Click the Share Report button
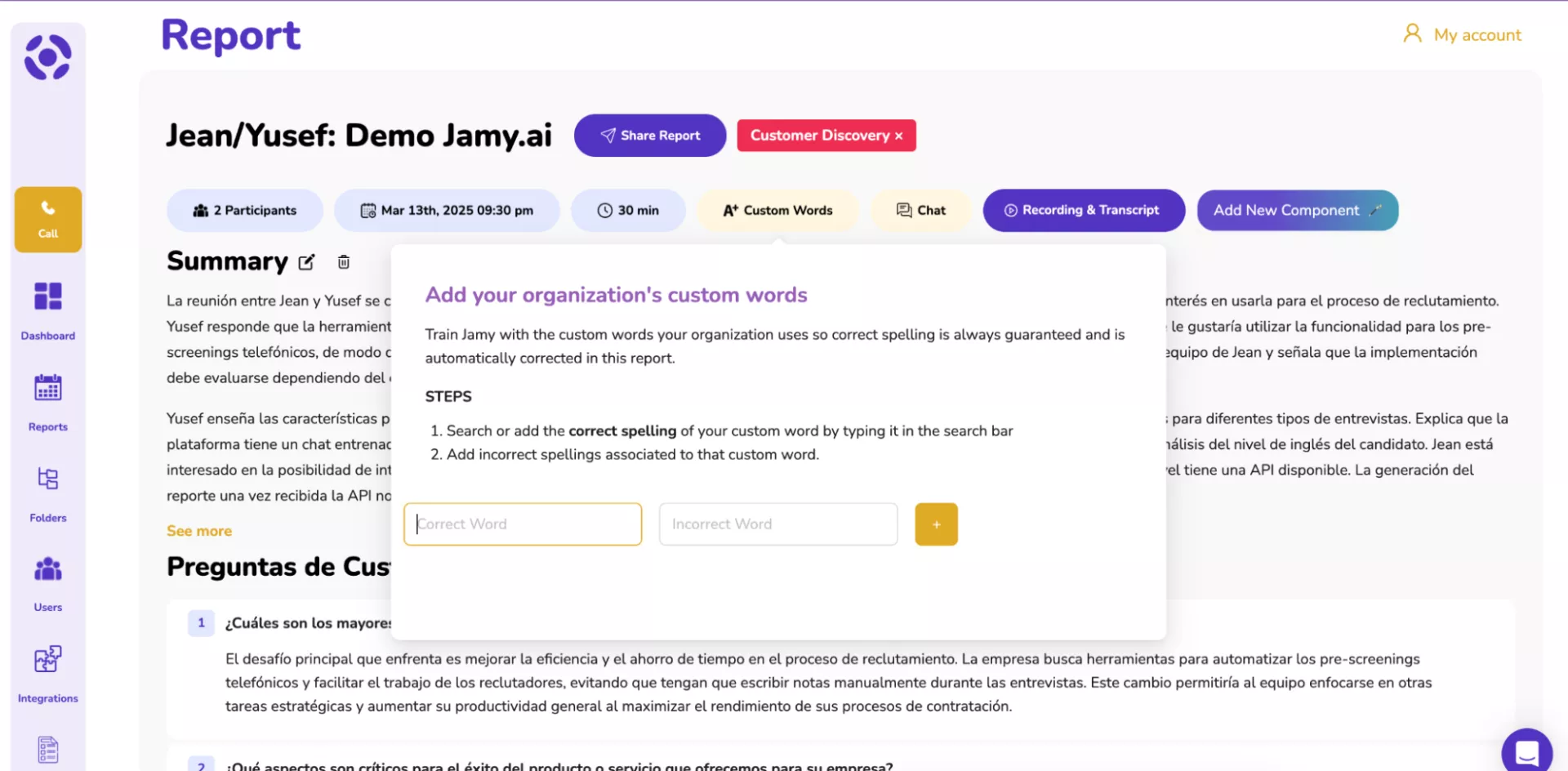Screen dimensions: 1568x771 click(x=650, y=136)
